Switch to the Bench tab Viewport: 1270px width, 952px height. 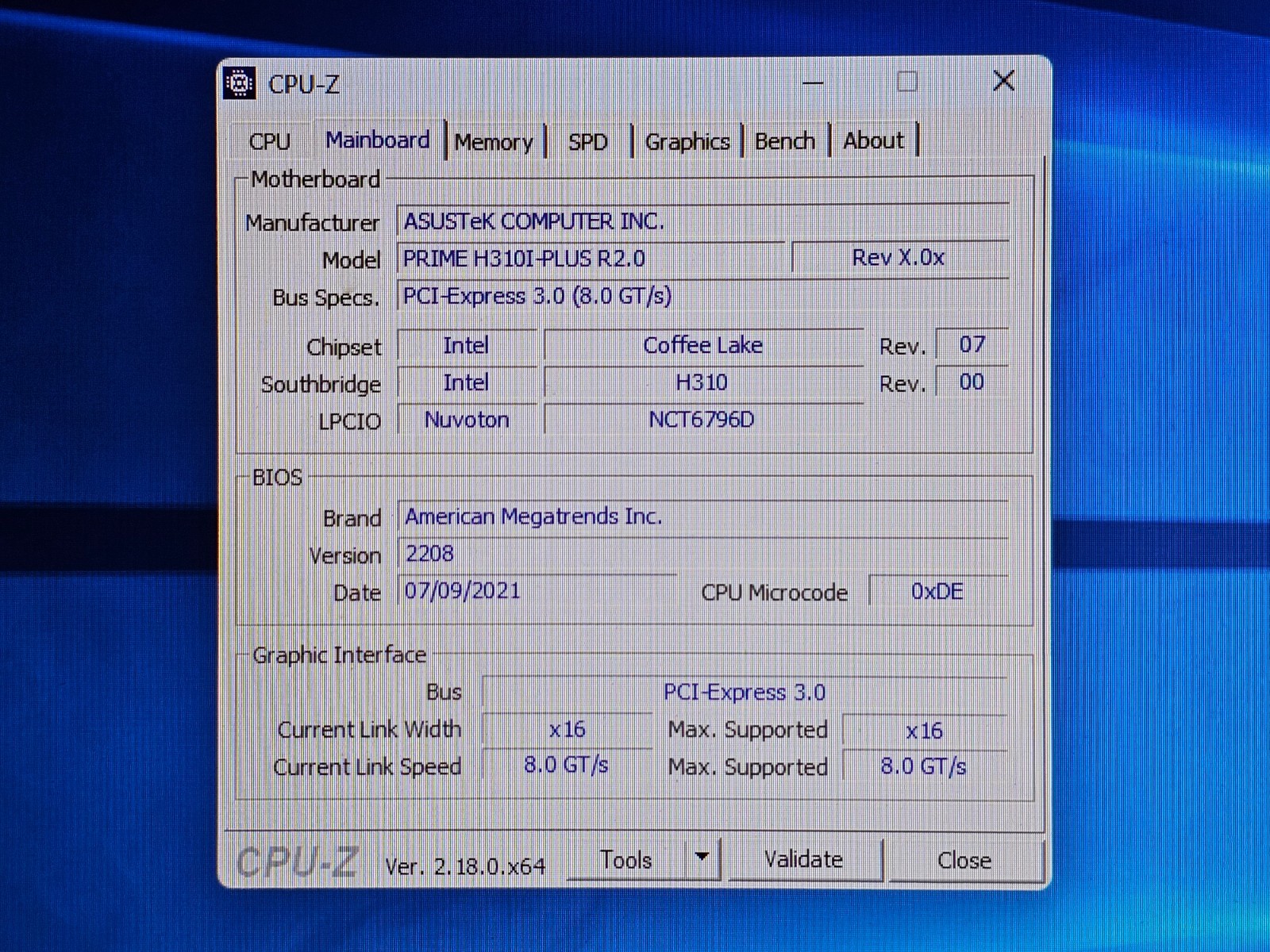(x=785, y=141)
